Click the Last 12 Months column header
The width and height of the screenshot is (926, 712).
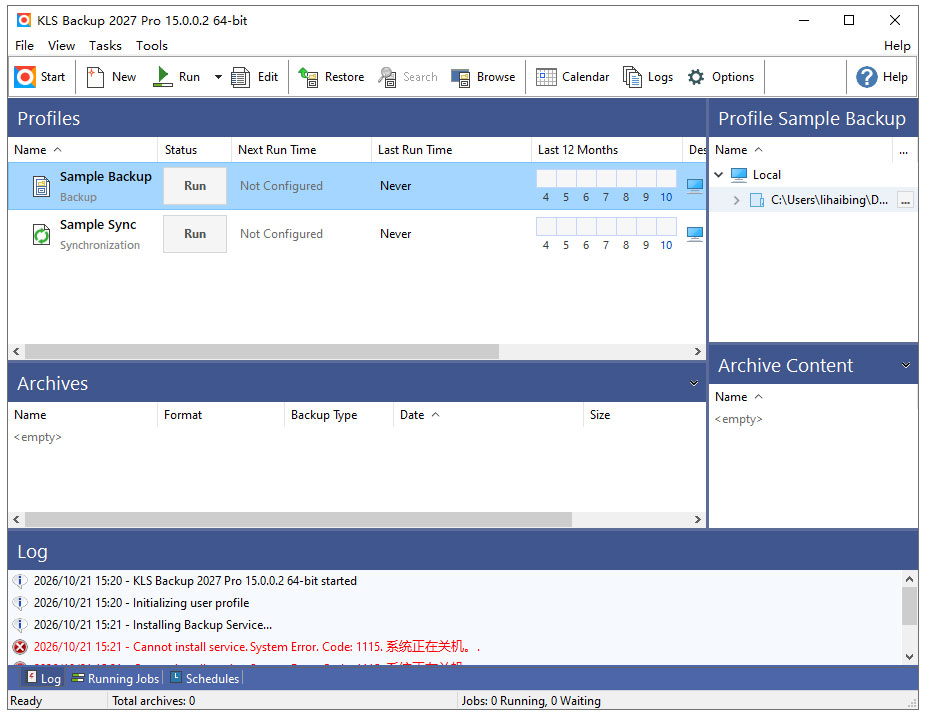[607, 150]
